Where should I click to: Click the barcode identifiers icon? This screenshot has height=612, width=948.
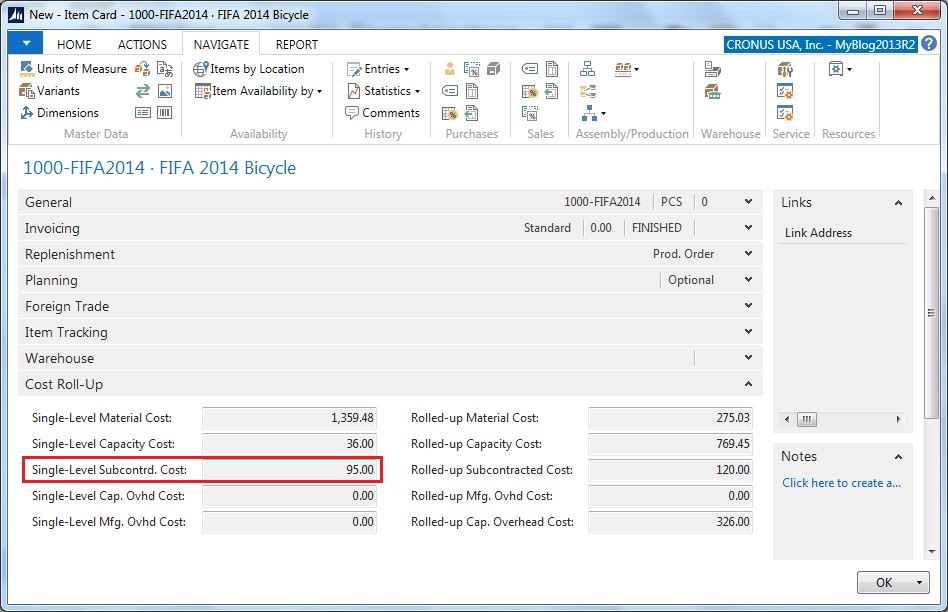[164, 112]
